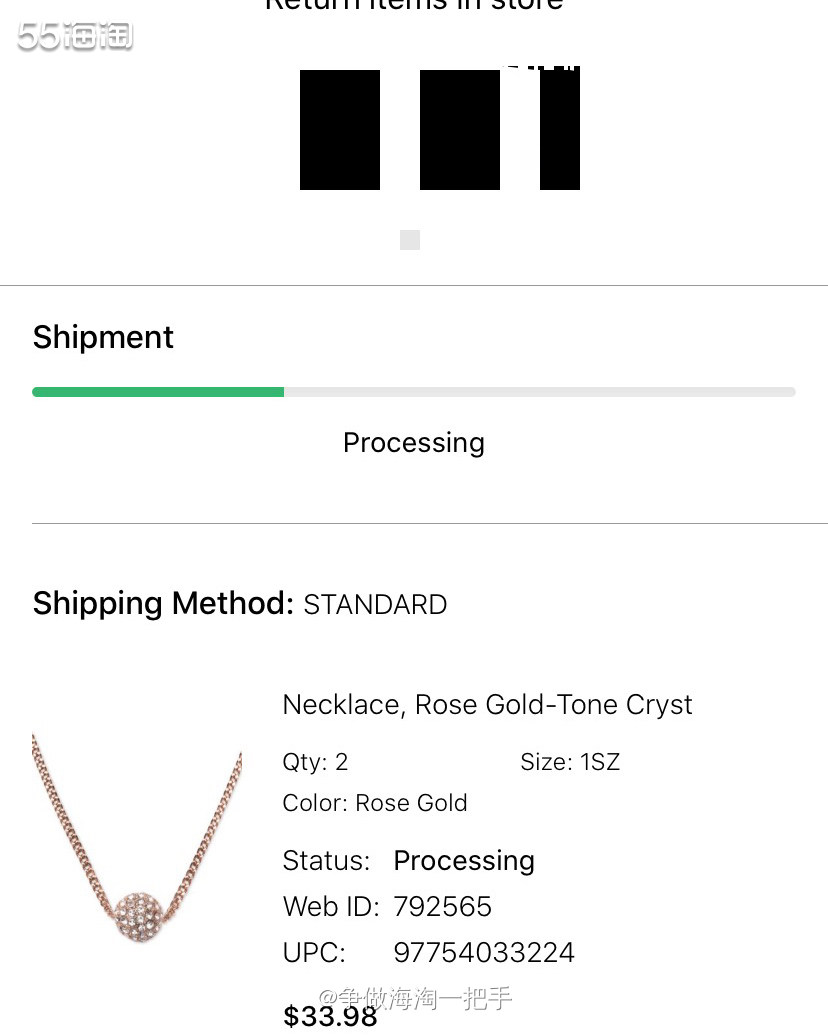Image resolution: width=828 pixels, height=1035 pixels.
Task: Click the gray unfilled part of progress bar
Action: [x=540, y=392]
